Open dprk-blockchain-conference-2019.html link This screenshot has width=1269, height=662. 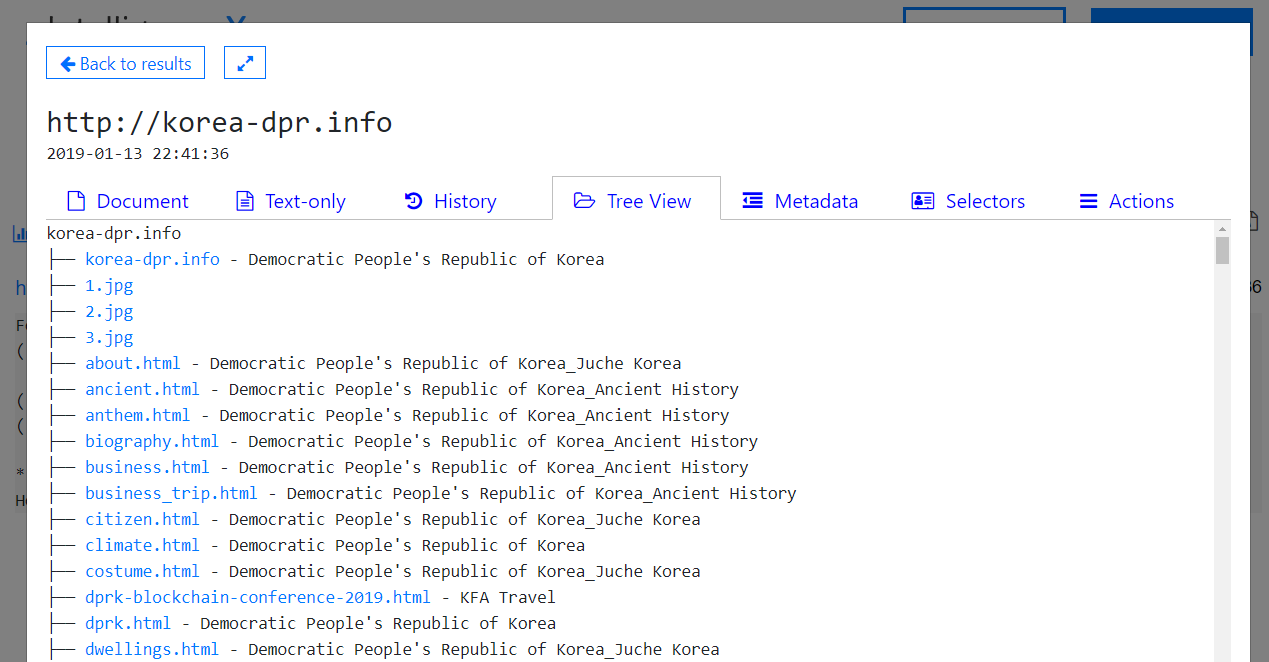point(257,597)
